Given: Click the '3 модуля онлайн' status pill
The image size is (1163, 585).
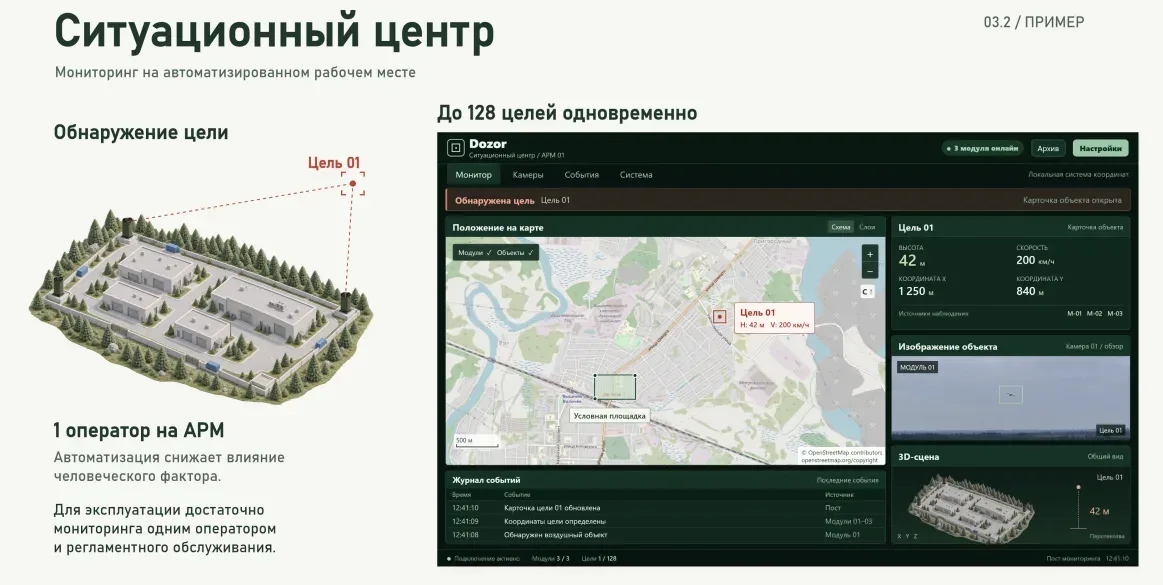Looking at the screenshot, I should tap(982, 148).
